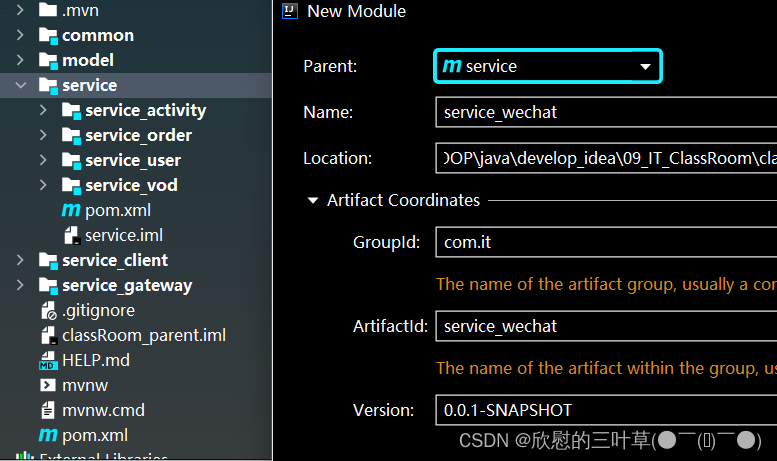Open the Parent module dropdown
This screenshot has height=461, width=777.
point(645,66)
